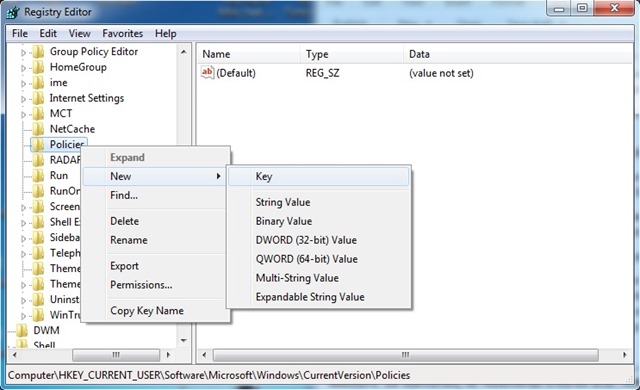The image size is (640, 390).
Task: Click the Name column header
Action: click(x=250, y=54)
